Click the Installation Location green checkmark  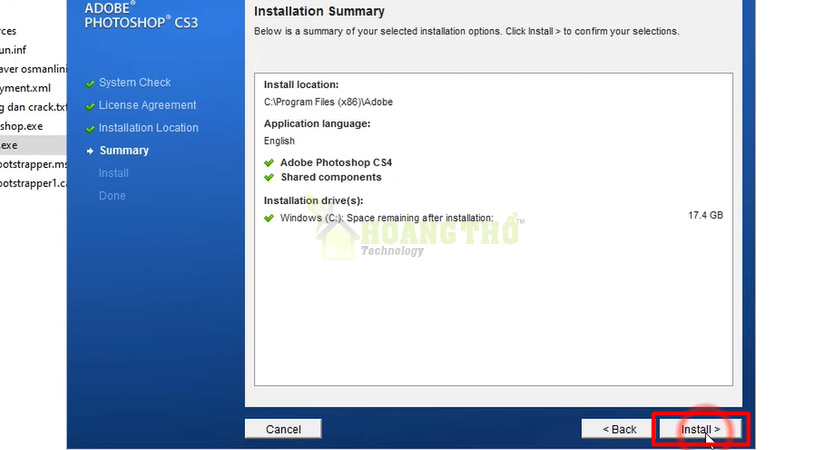(x=90, y=129)
